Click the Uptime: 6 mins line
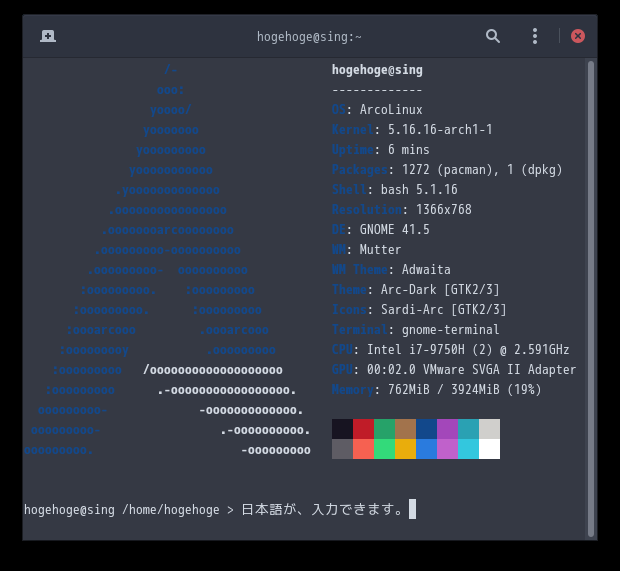This screenshot has height=571, width=620. click(x=380, y=149)
